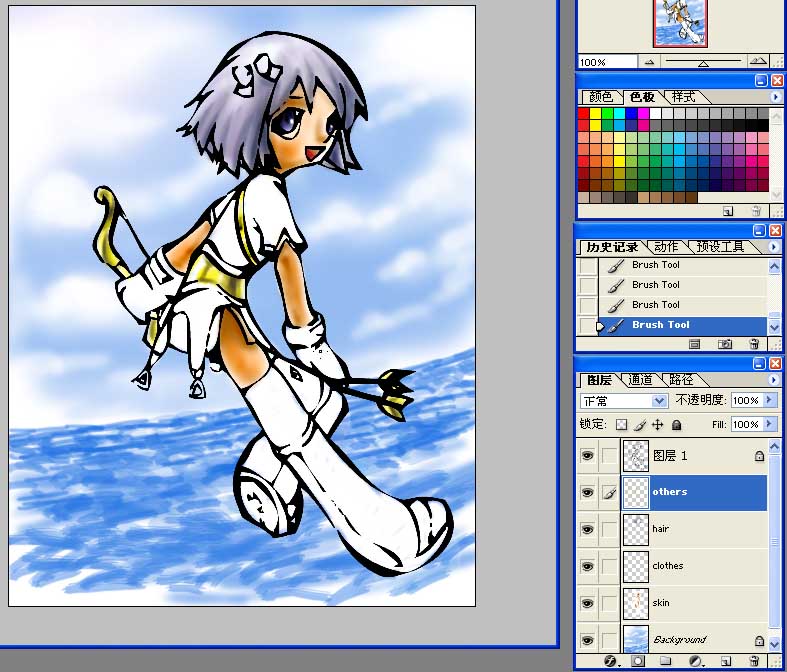Click Layers panel scroll down arrow
Screen dimensions: 787x672
click(x=774, y=643)
